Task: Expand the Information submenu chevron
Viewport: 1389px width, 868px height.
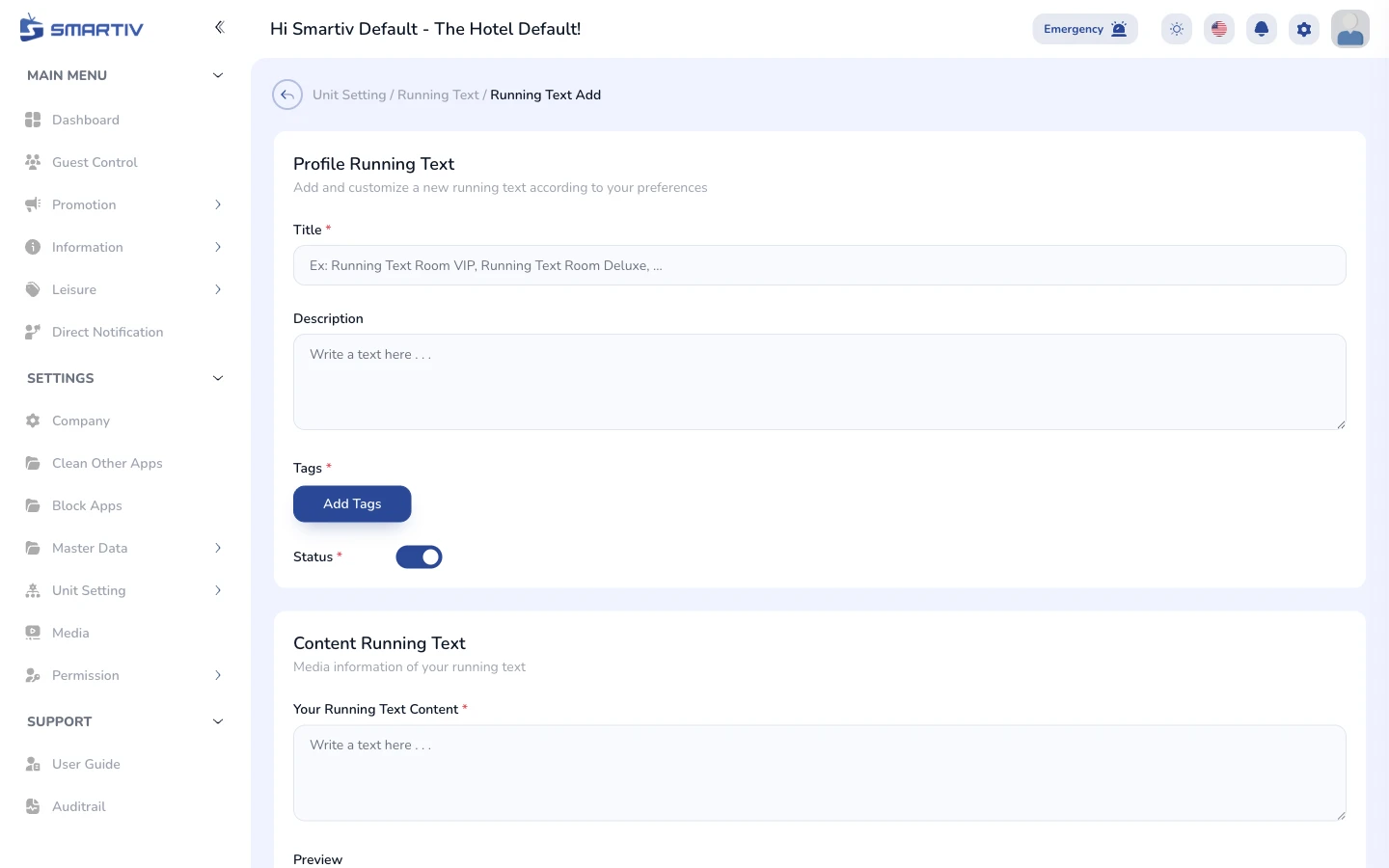Action: 218,247
